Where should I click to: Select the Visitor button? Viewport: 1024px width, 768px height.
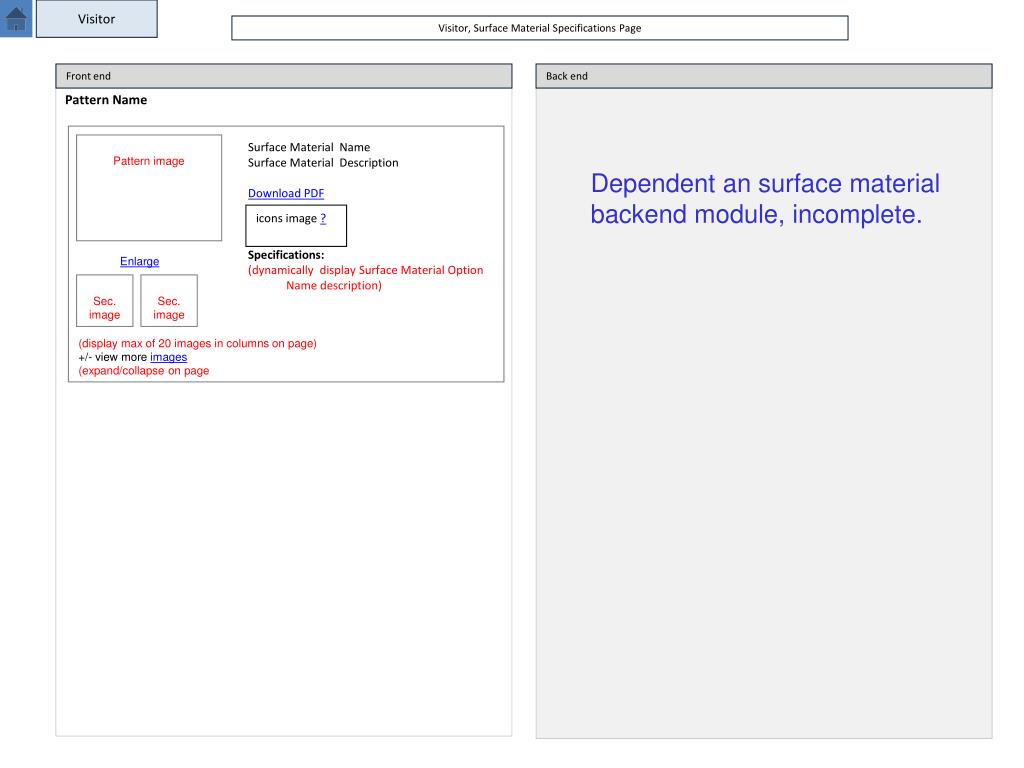pos(97,19)
